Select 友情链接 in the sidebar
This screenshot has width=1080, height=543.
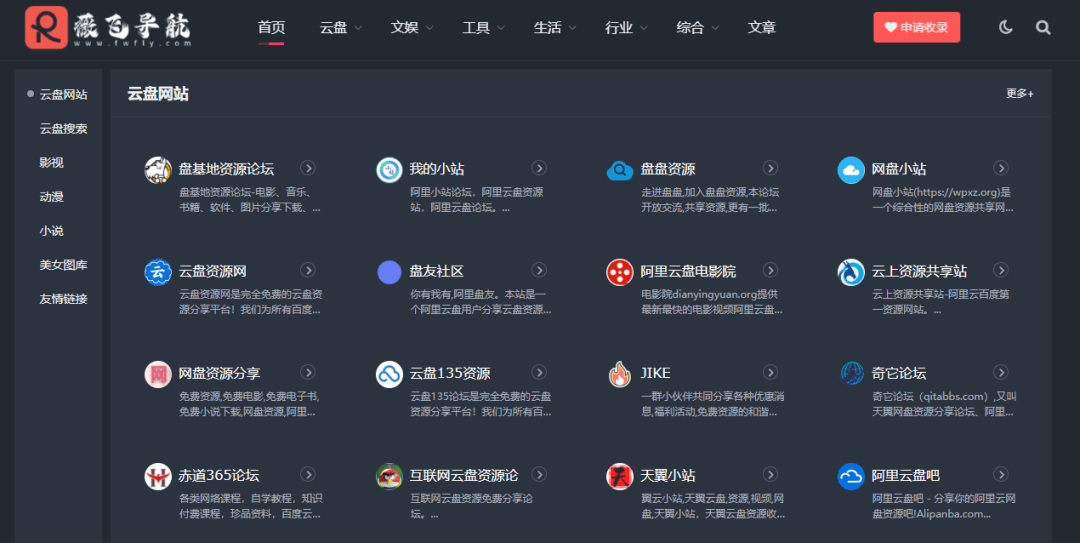[x=63, y=299]
